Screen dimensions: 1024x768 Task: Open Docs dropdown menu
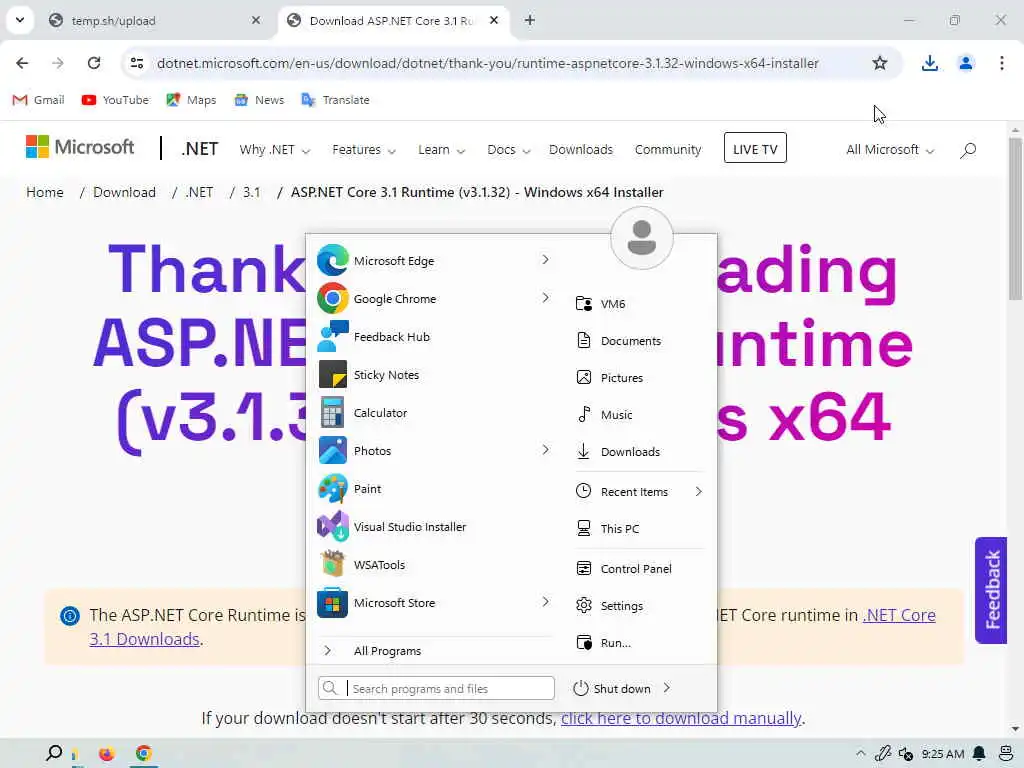coord(509,150)
